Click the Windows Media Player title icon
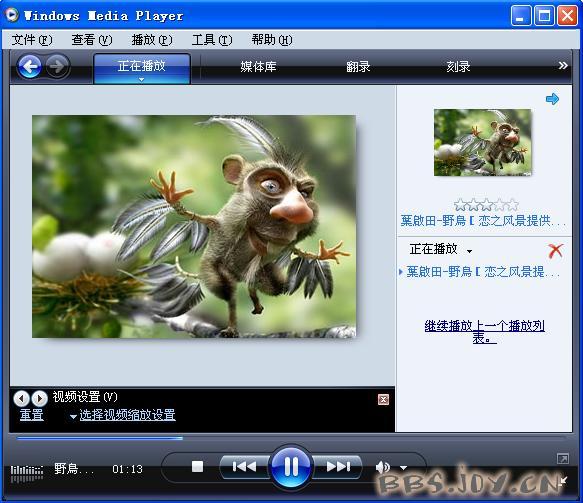Image resolution: width=583 pixels, height=503 pixels. point(12,15)
